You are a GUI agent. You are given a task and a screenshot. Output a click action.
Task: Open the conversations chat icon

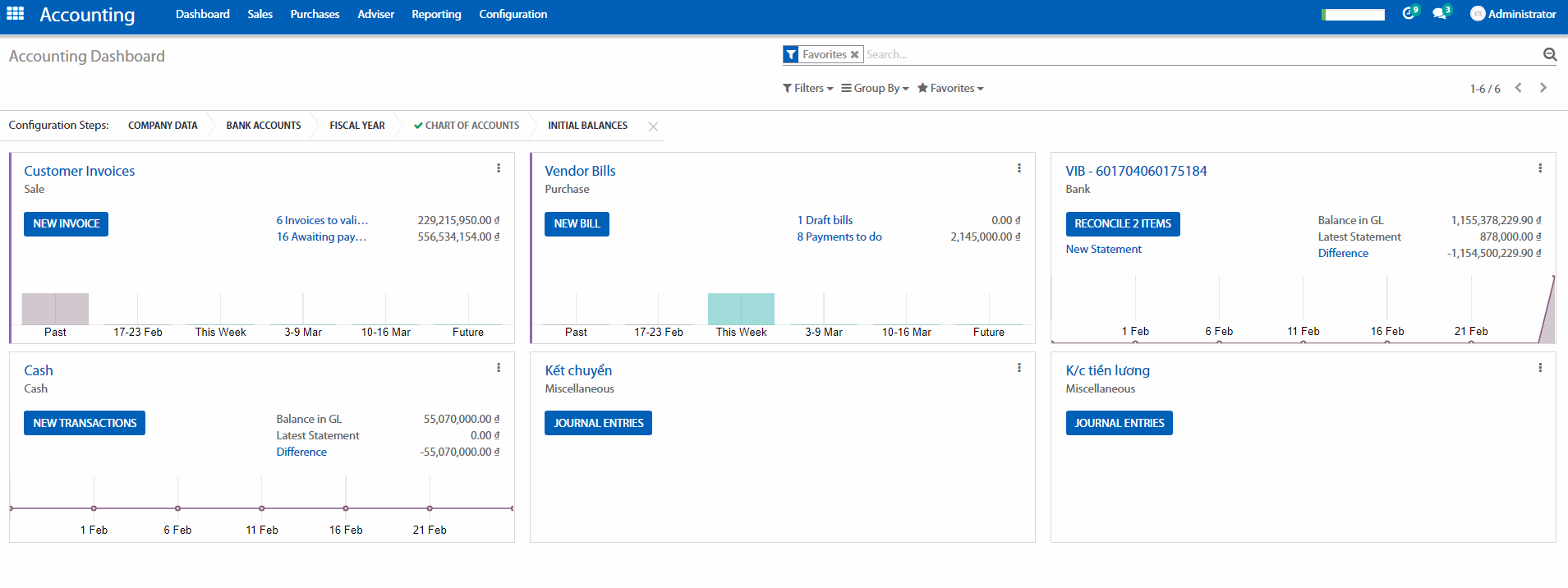[x=1439, y=14]
